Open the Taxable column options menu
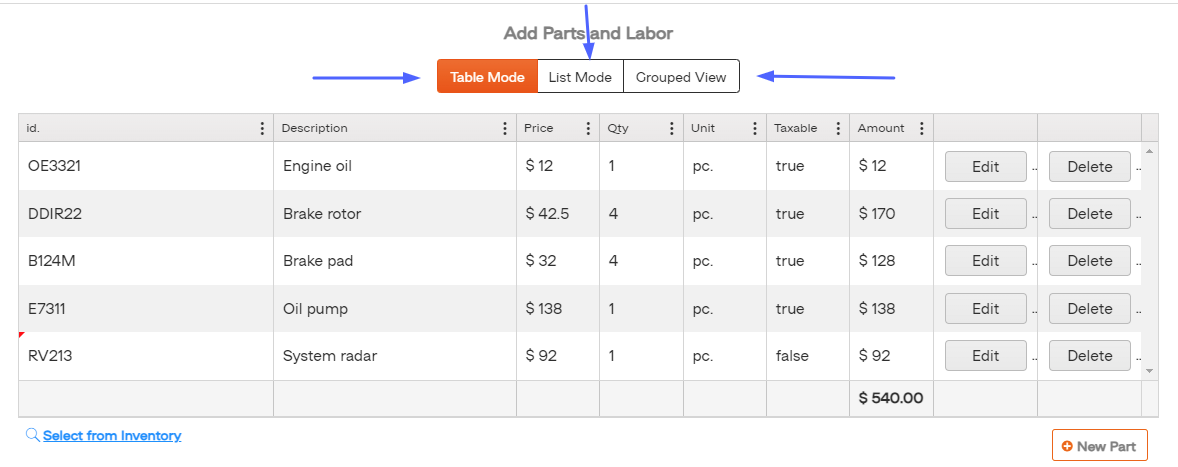Image resolution: width=1178 pixels, height=467 pixels. [838, 128]
